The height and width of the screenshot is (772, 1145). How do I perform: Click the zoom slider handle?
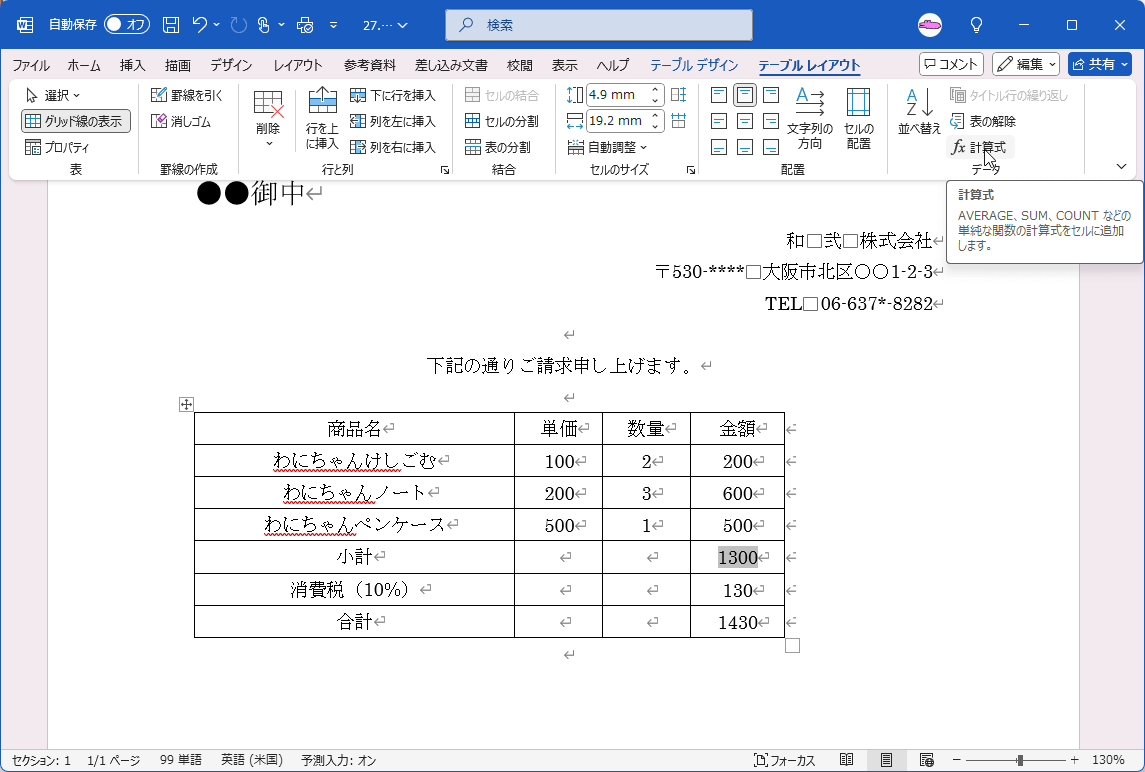1020,760
